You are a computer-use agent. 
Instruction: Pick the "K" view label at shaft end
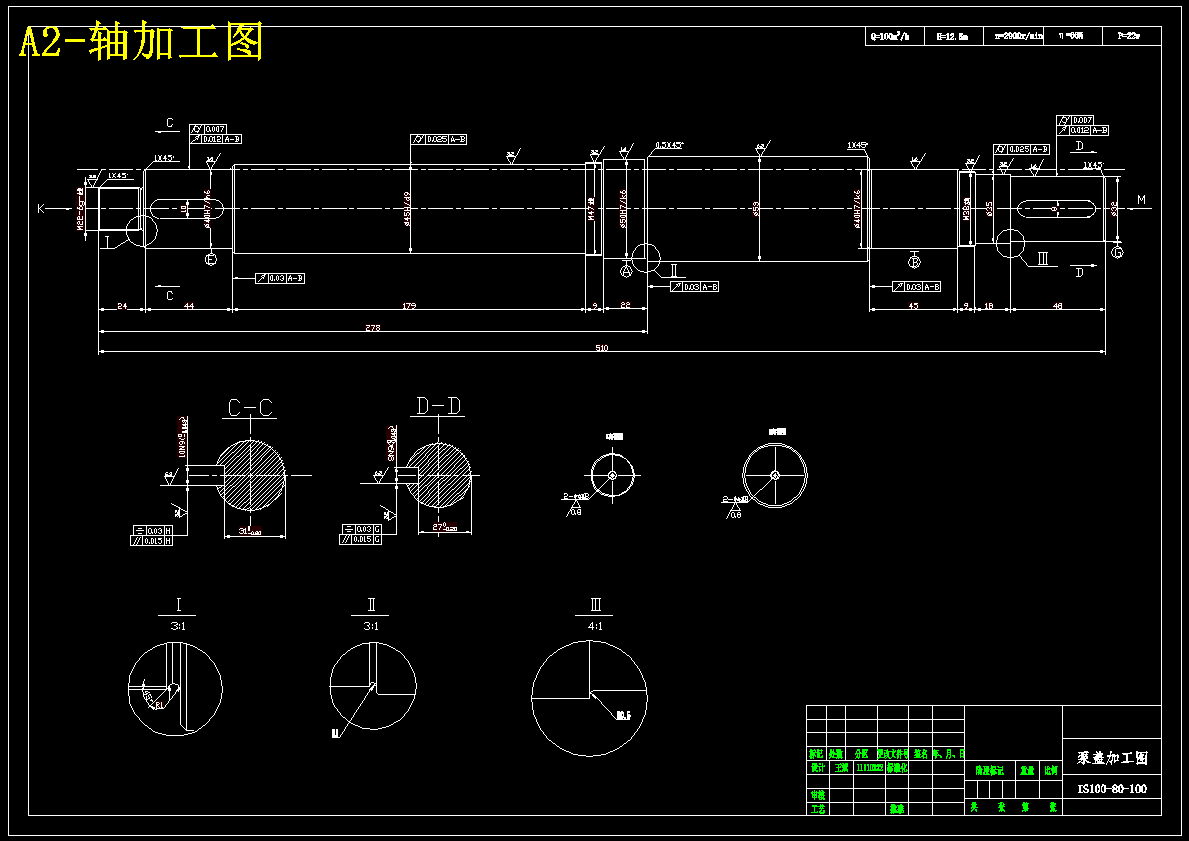41,209
